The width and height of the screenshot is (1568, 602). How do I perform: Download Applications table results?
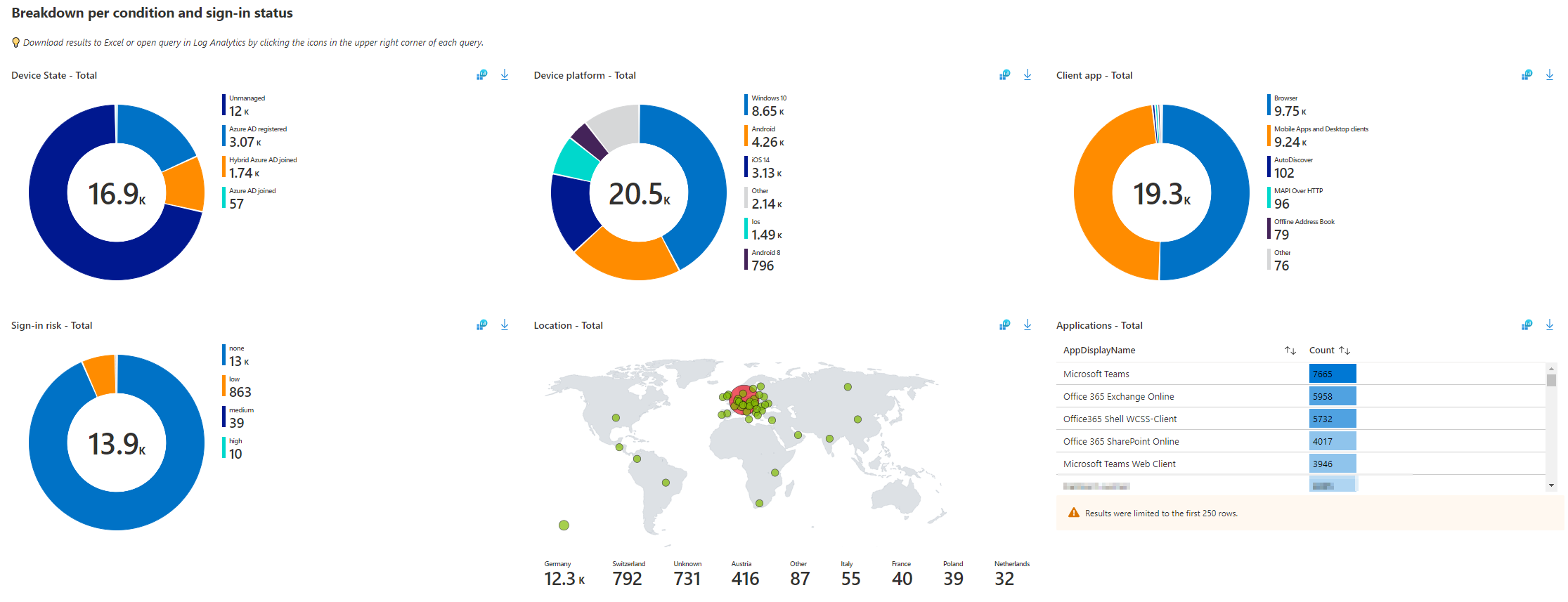click(1550, 325)
